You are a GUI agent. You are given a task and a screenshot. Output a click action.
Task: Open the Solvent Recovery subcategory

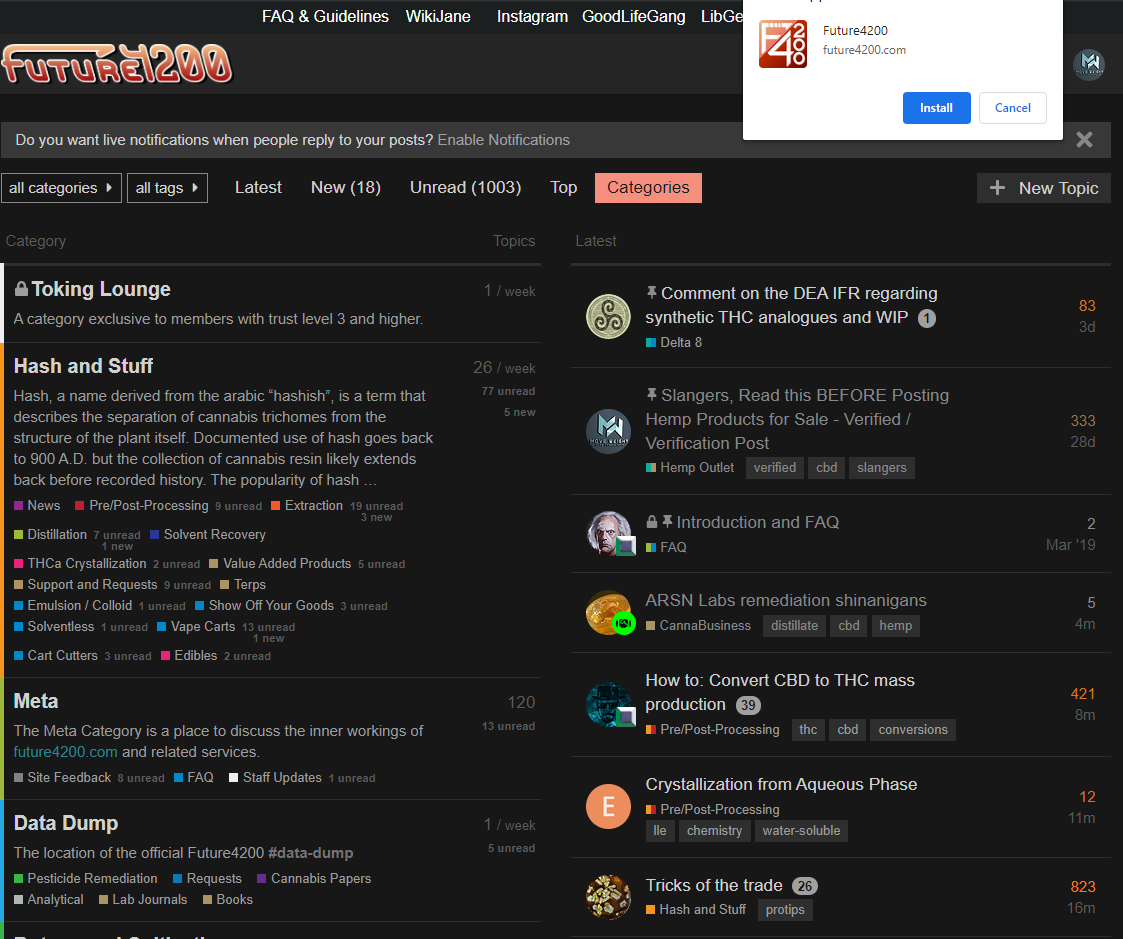coord(208,534)
